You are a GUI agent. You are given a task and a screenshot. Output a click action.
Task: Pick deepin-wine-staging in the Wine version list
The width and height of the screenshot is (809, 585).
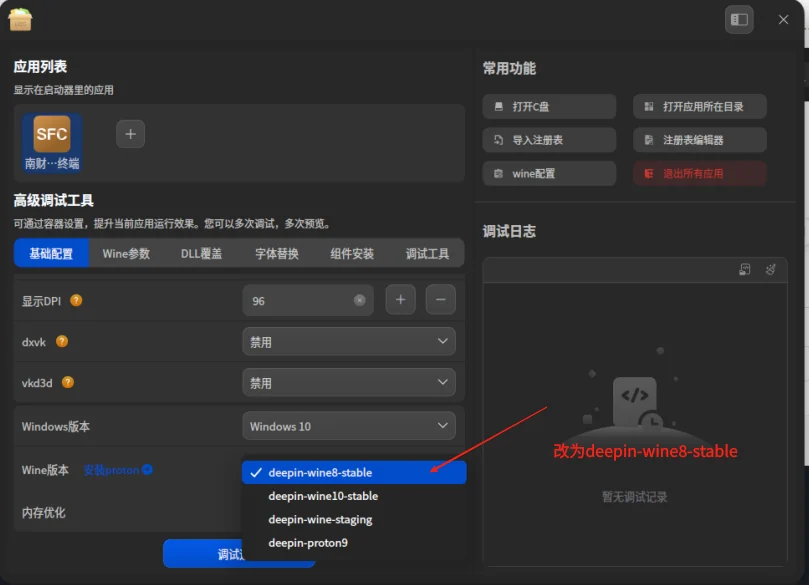(354, 519)
